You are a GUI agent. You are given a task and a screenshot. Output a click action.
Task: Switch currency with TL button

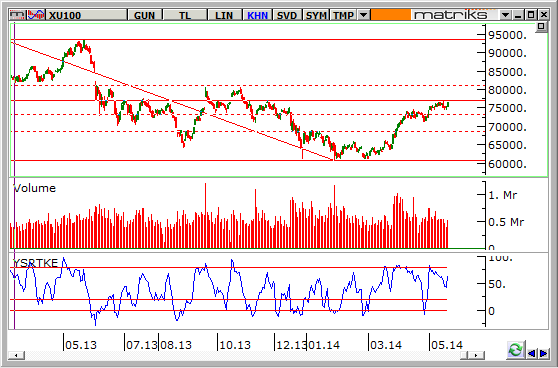click(185, 15)
